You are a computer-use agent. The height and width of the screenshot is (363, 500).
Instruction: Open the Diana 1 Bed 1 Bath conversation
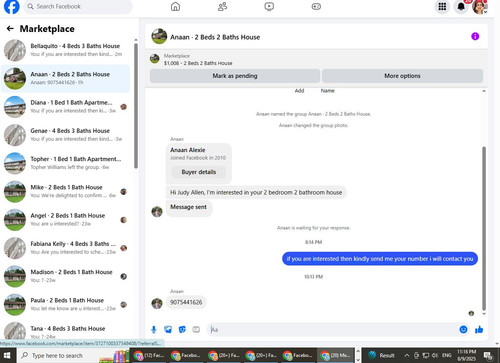pyautogui.click(x=65, y=107)
